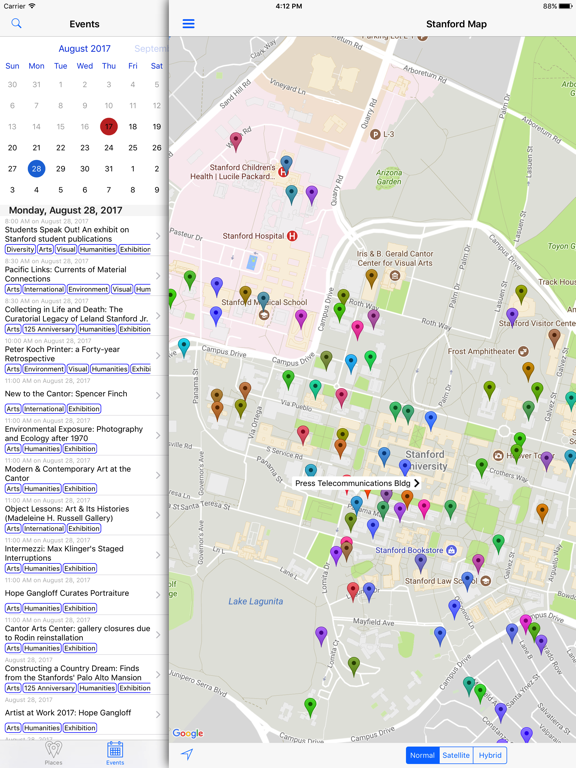Viewport: 576px width, 768px height.
Task: Switch to the Places tab
Action: (53, 753)
